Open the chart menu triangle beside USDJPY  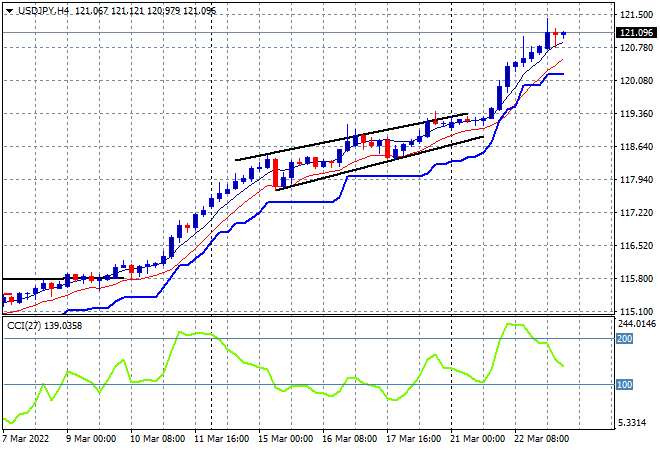[x=9, y=11]
